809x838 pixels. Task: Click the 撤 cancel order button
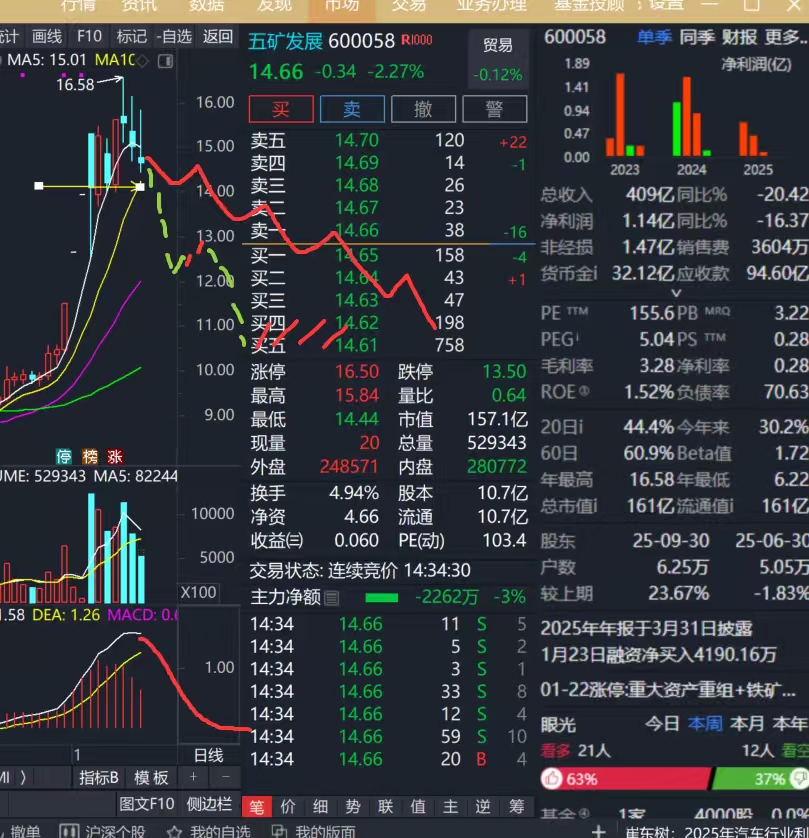[424, 109]
